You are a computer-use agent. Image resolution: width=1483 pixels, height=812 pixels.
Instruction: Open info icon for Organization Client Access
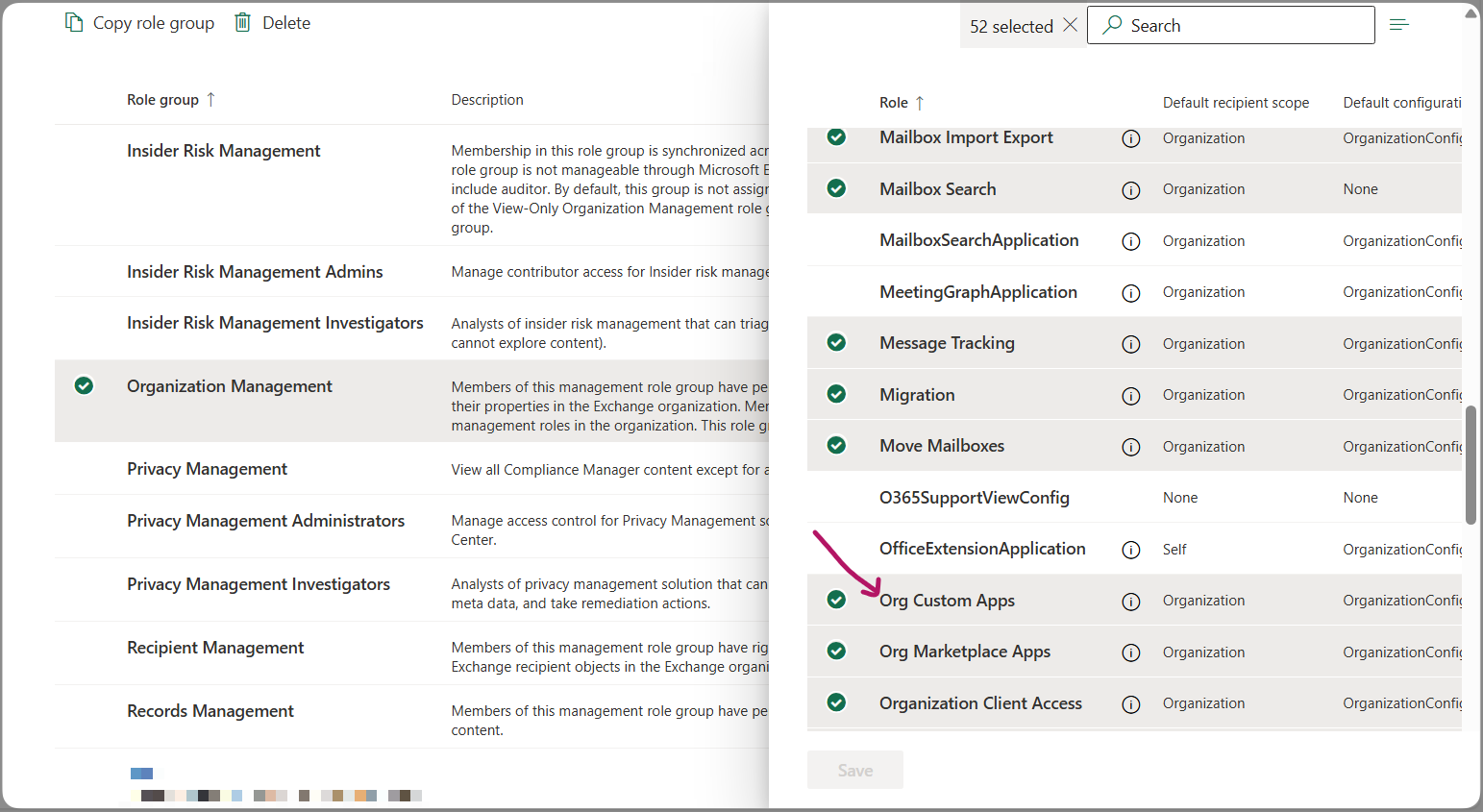pos(1131,704)
